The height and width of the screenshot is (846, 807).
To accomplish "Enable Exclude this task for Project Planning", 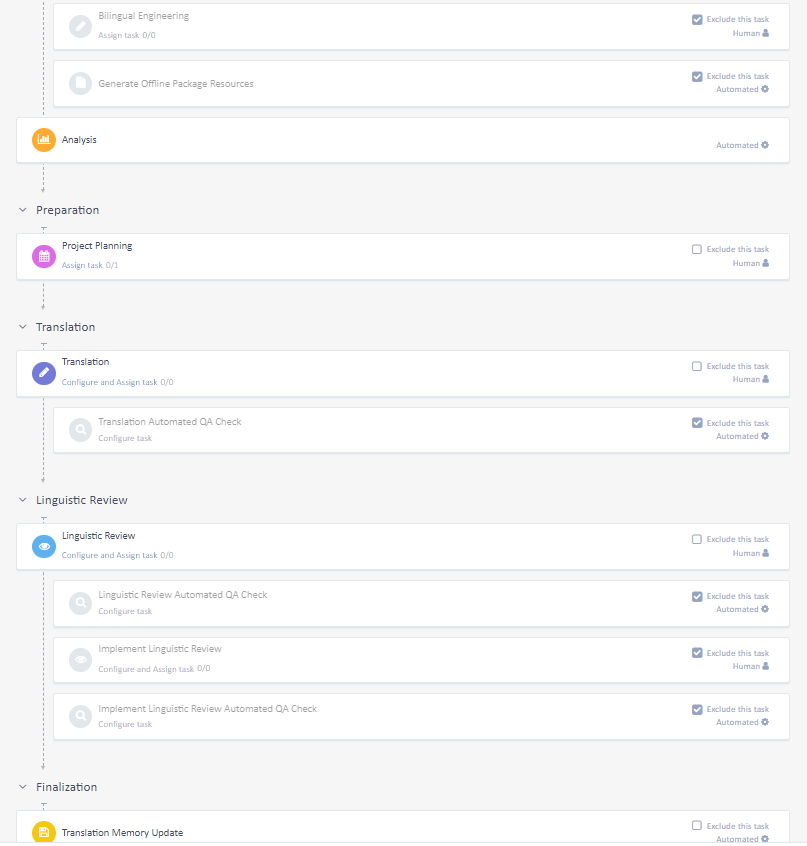I will [x=697, y=249].
